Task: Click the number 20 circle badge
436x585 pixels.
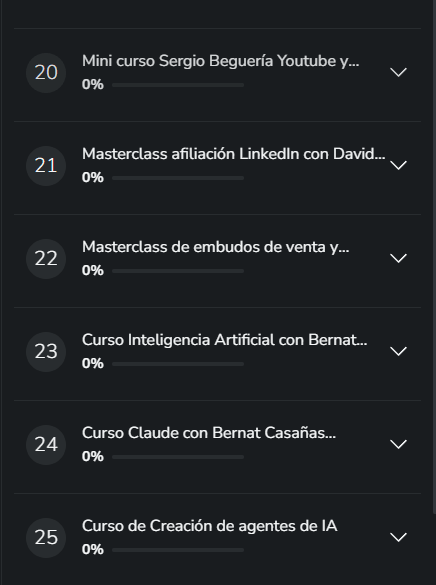Action: [46, 73]
